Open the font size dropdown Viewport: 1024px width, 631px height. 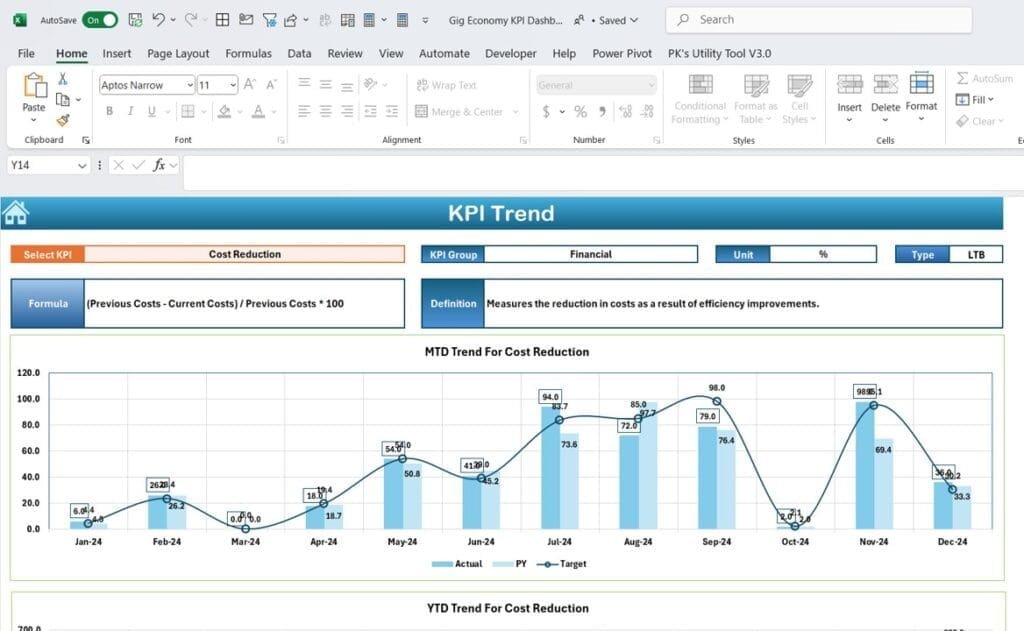click(x=234, y=85)
